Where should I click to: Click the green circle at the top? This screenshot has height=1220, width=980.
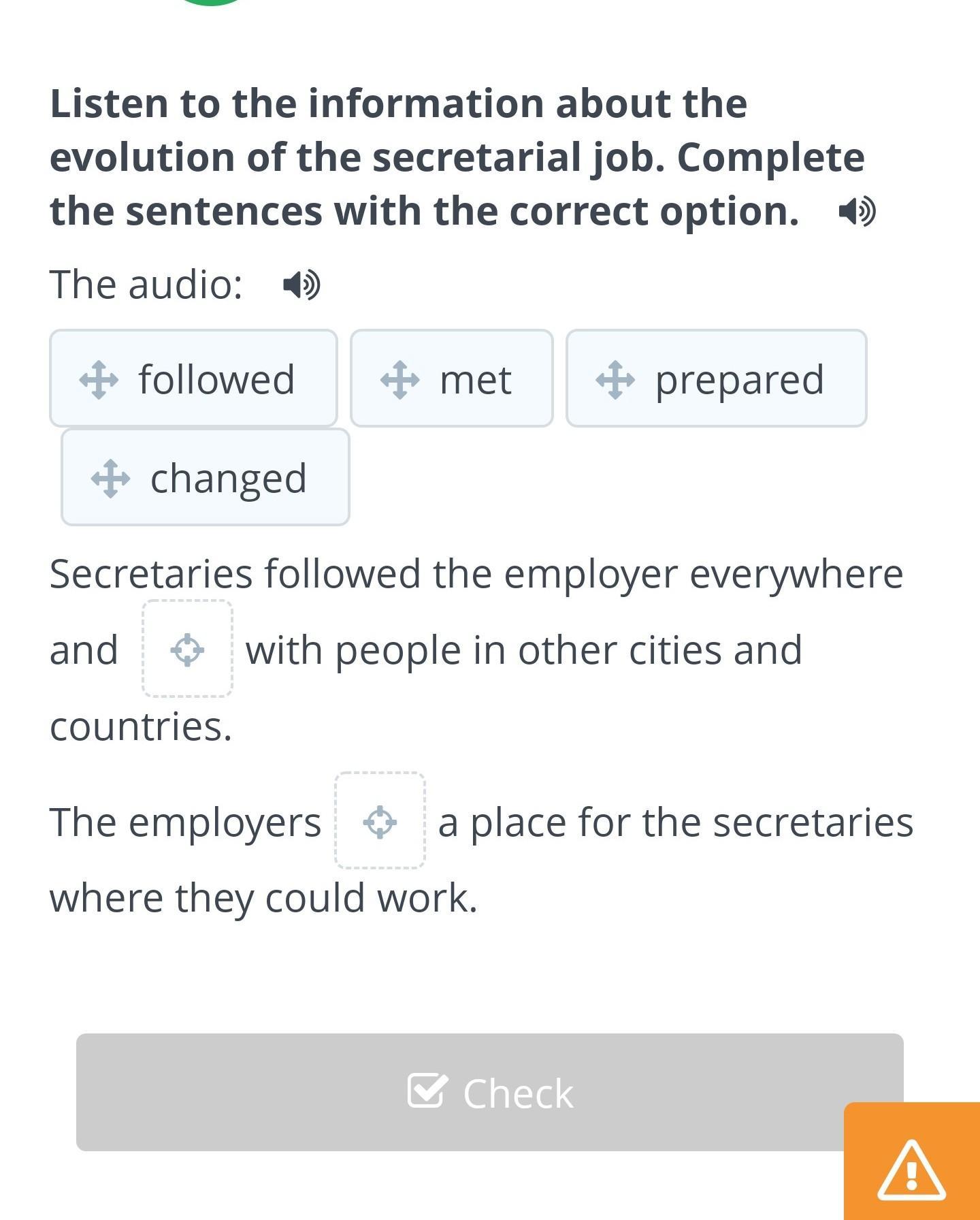(211, 2)
